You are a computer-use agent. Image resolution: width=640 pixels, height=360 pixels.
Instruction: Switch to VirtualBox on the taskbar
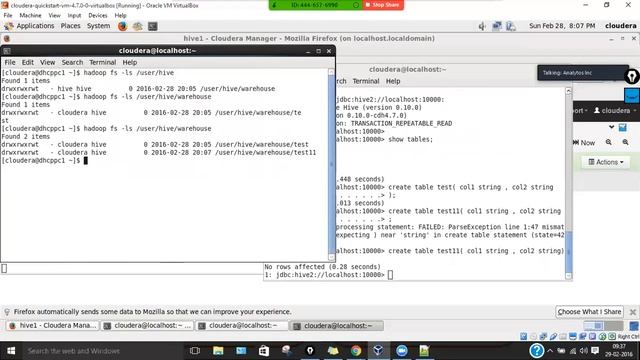pyautogui.click(x=378, y=351)
